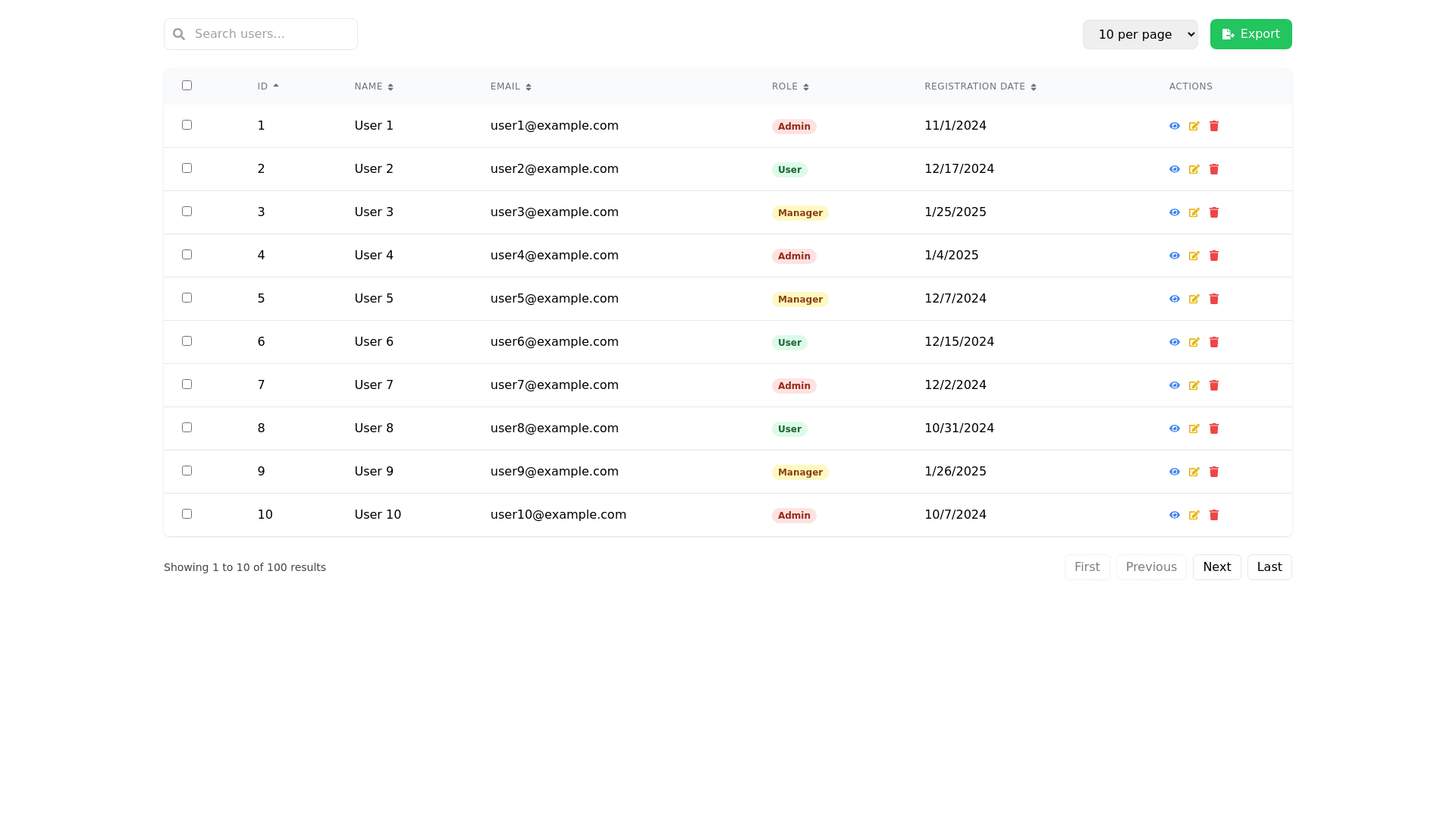1456x819 pixels.
Task: Sort by the Name column header
Action: 373,86
